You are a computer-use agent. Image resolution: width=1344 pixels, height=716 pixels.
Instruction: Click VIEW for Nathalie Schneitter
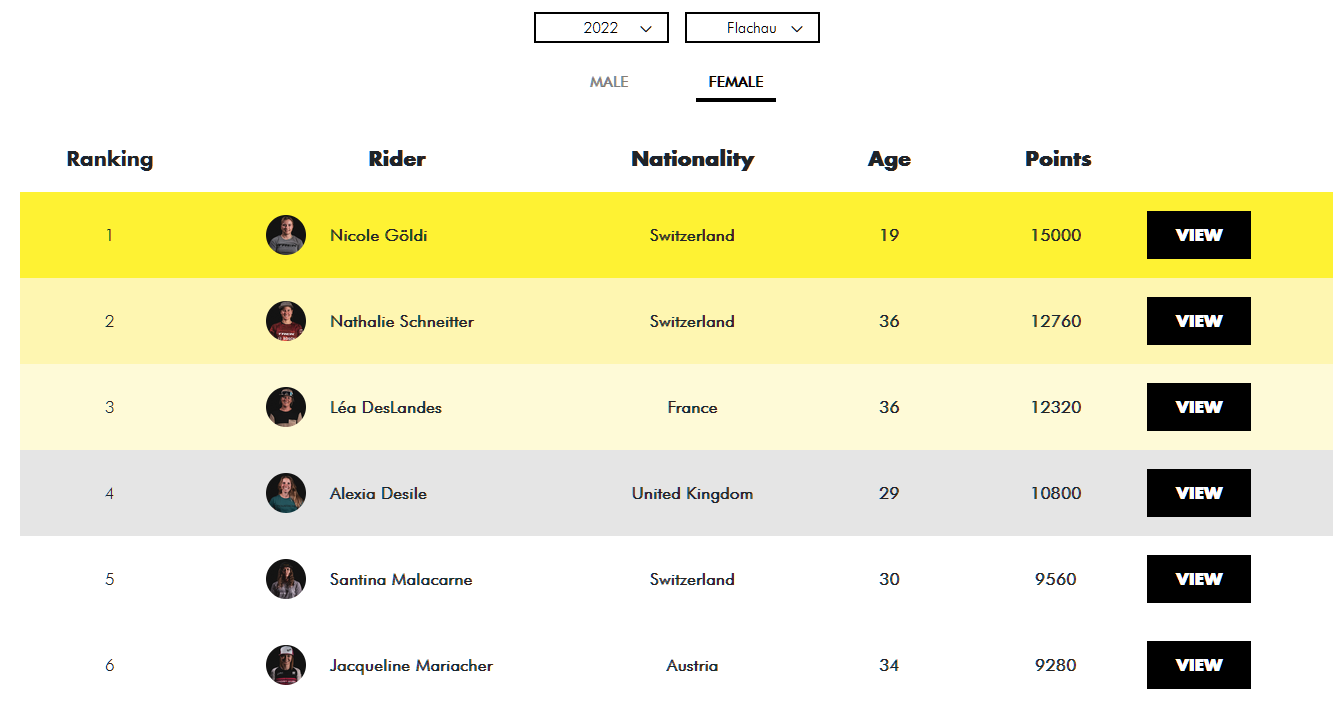click(1199, 321)
